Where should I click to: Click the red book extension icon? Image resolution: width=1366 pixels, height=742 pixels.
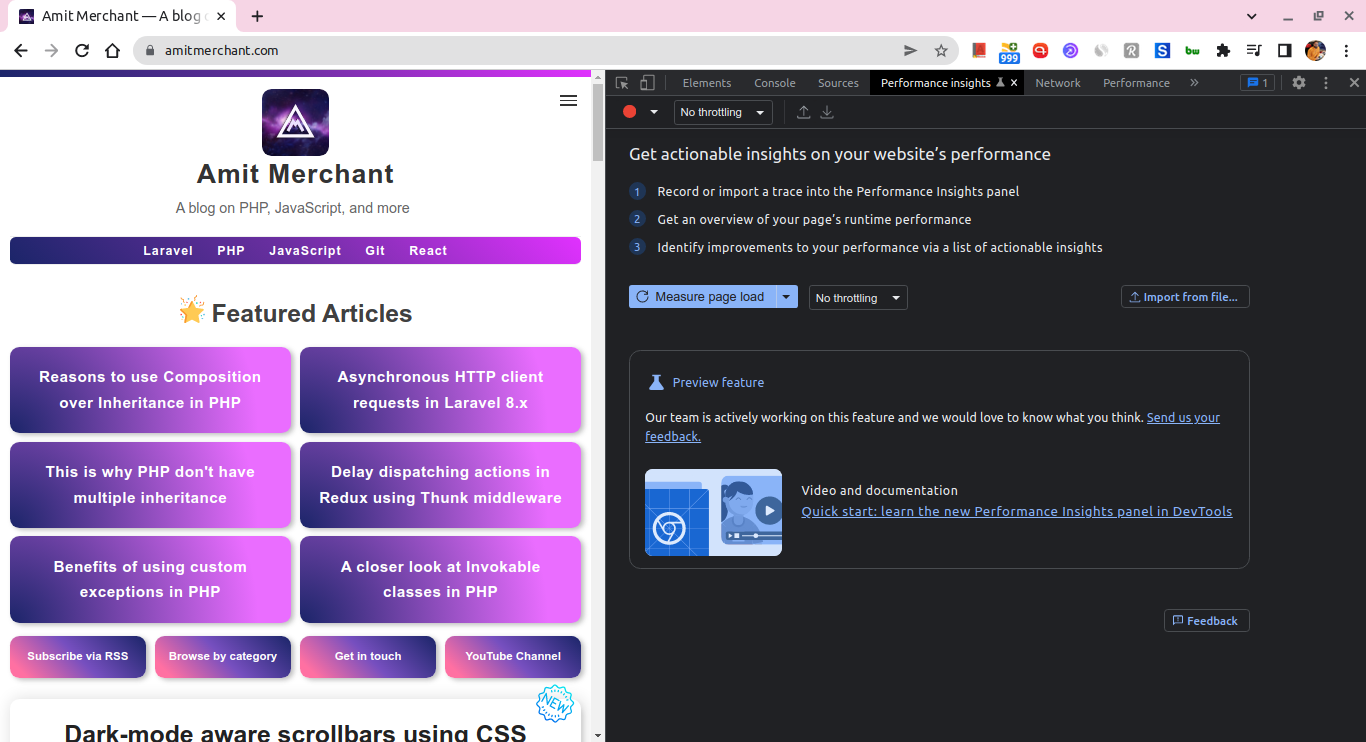click(979, 50)
